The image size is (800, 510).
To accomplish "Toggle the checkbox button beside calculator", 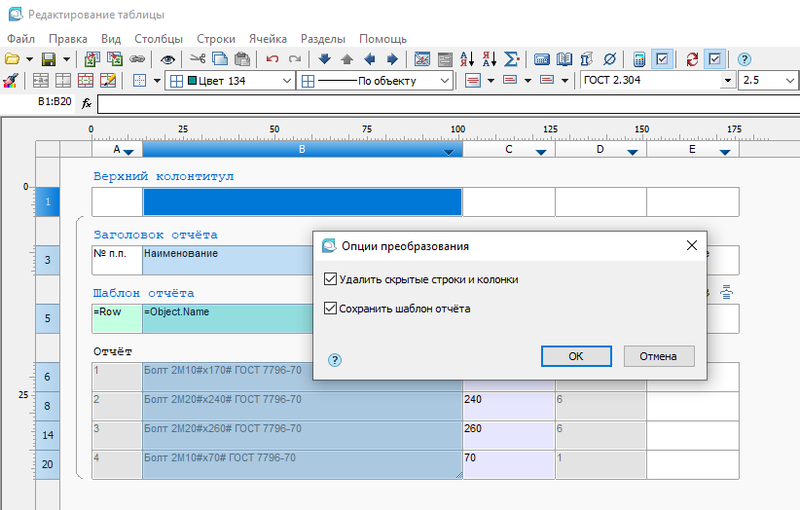I will [x=662, y=59].
